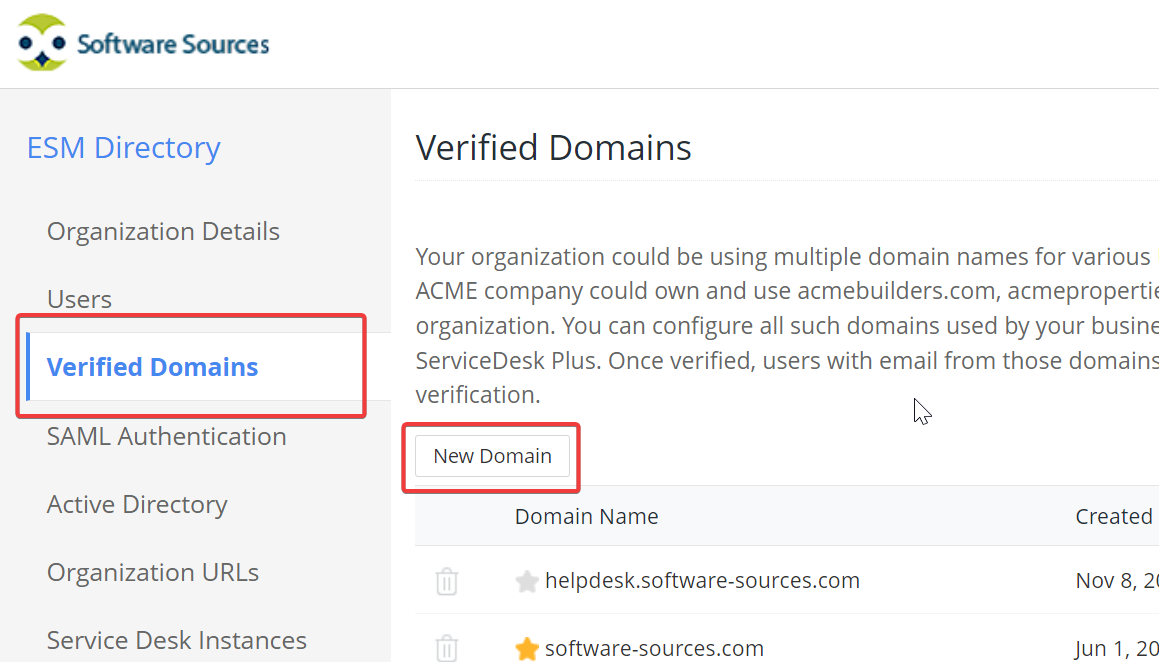Go to Organization Details in sidebar
Screen dimensions: 1159x662
tap(163, 231)
